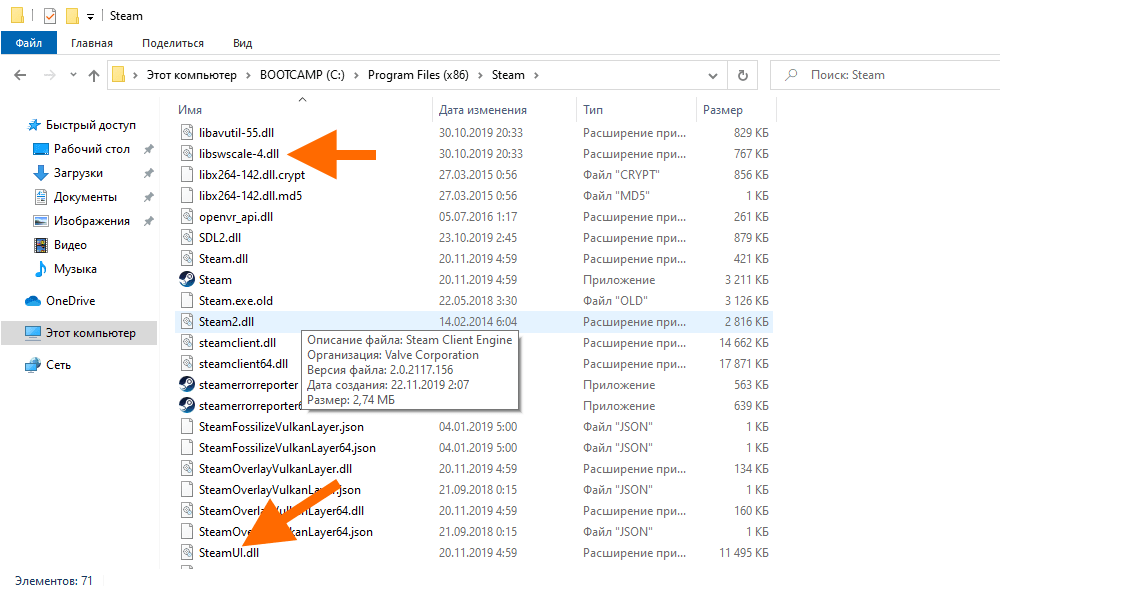
Task: Unpin Рабочий стол using its pin icon
Action: [149, 149]
